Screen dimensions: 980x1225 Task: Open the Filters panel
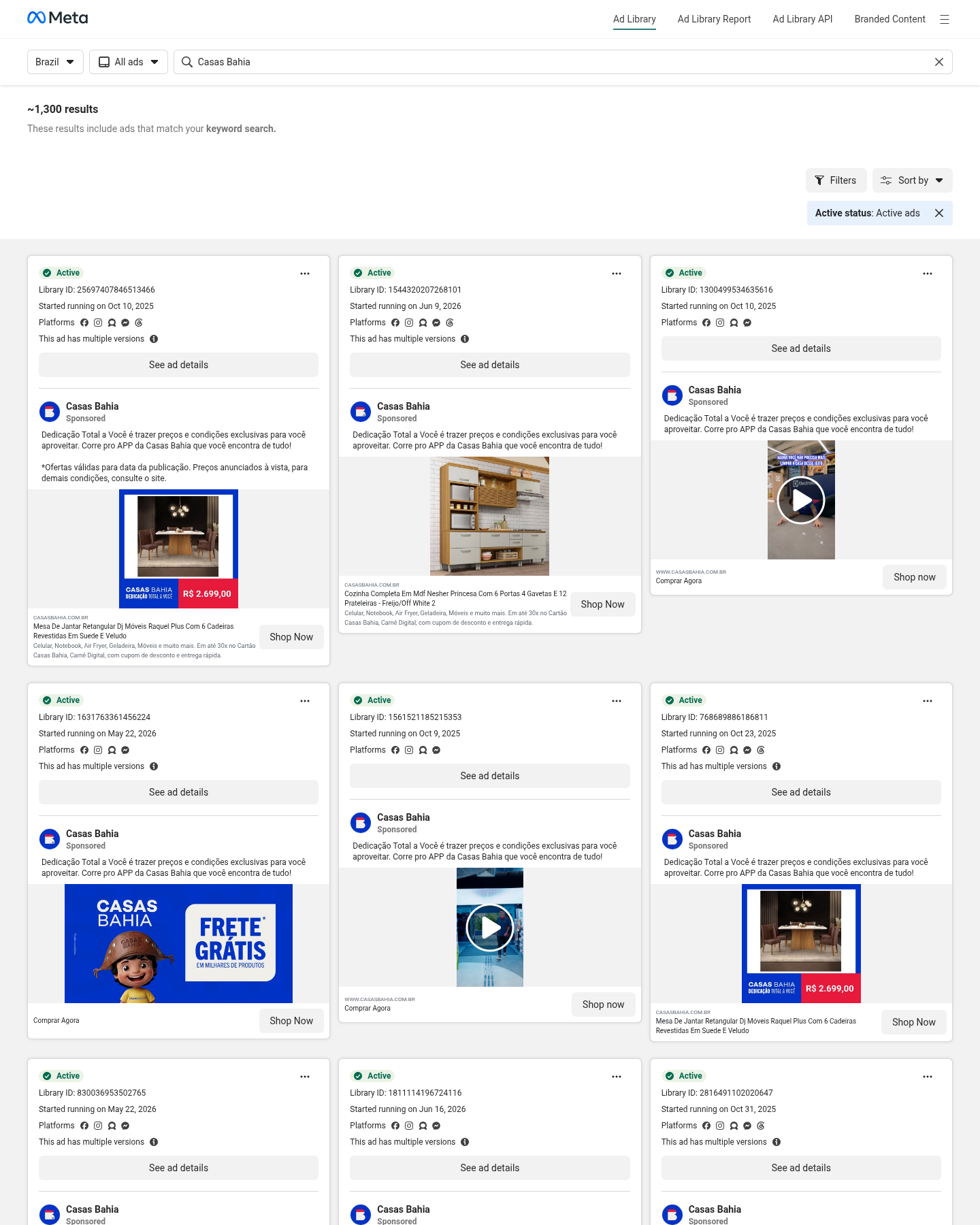tap(836, 180)
